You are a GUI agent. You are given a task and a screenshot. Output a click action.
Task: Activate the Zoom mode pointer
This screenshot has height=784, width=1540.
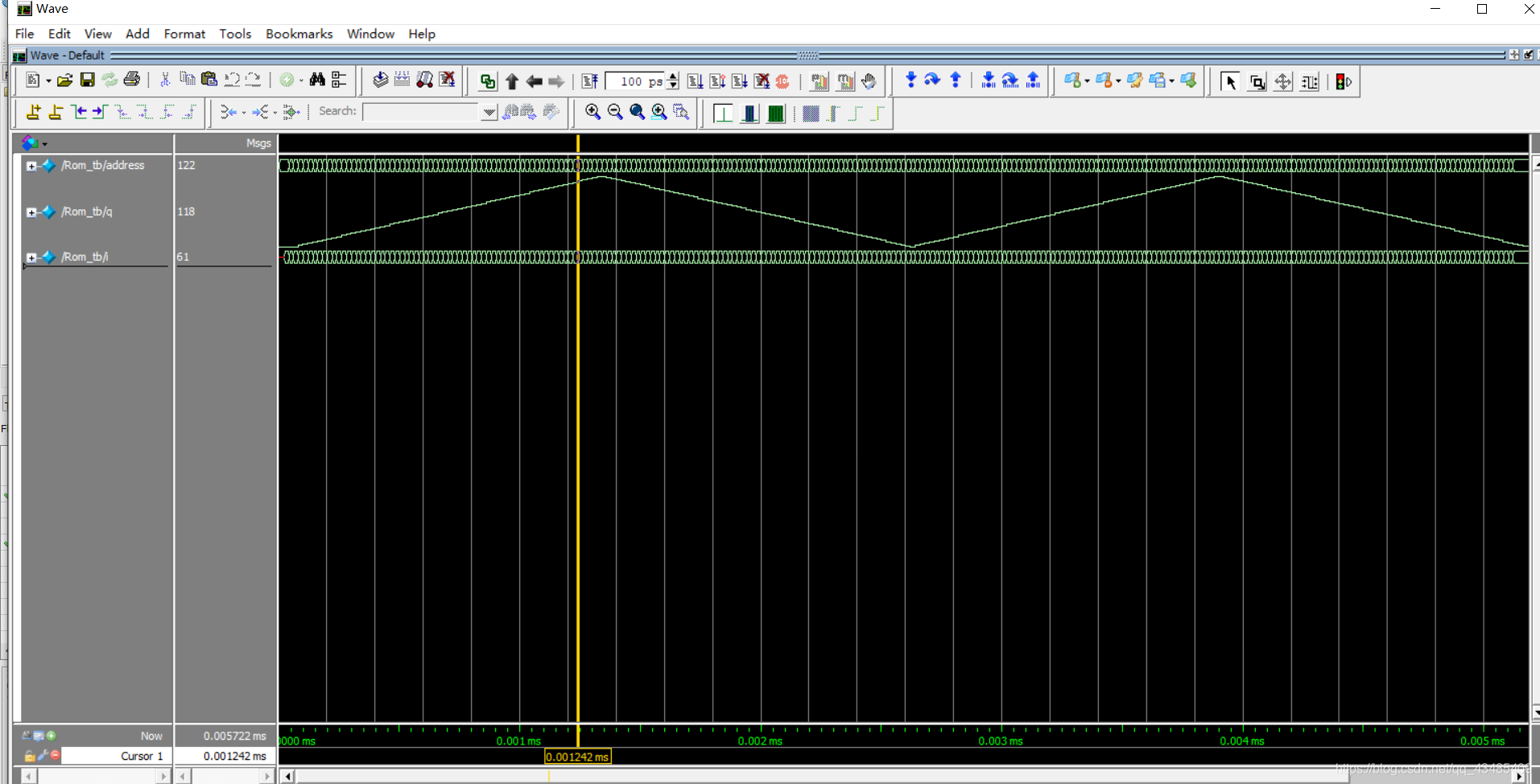coord(1257,81)
